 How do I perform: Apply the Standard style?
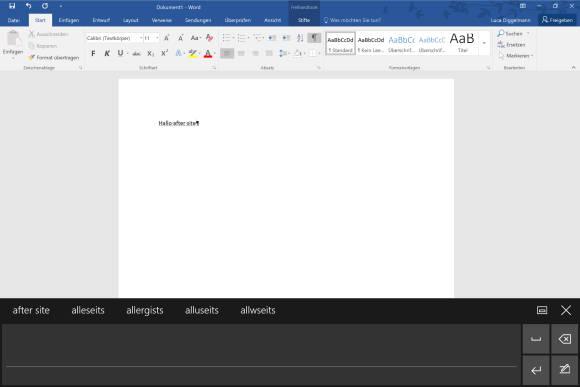(340, 44)
